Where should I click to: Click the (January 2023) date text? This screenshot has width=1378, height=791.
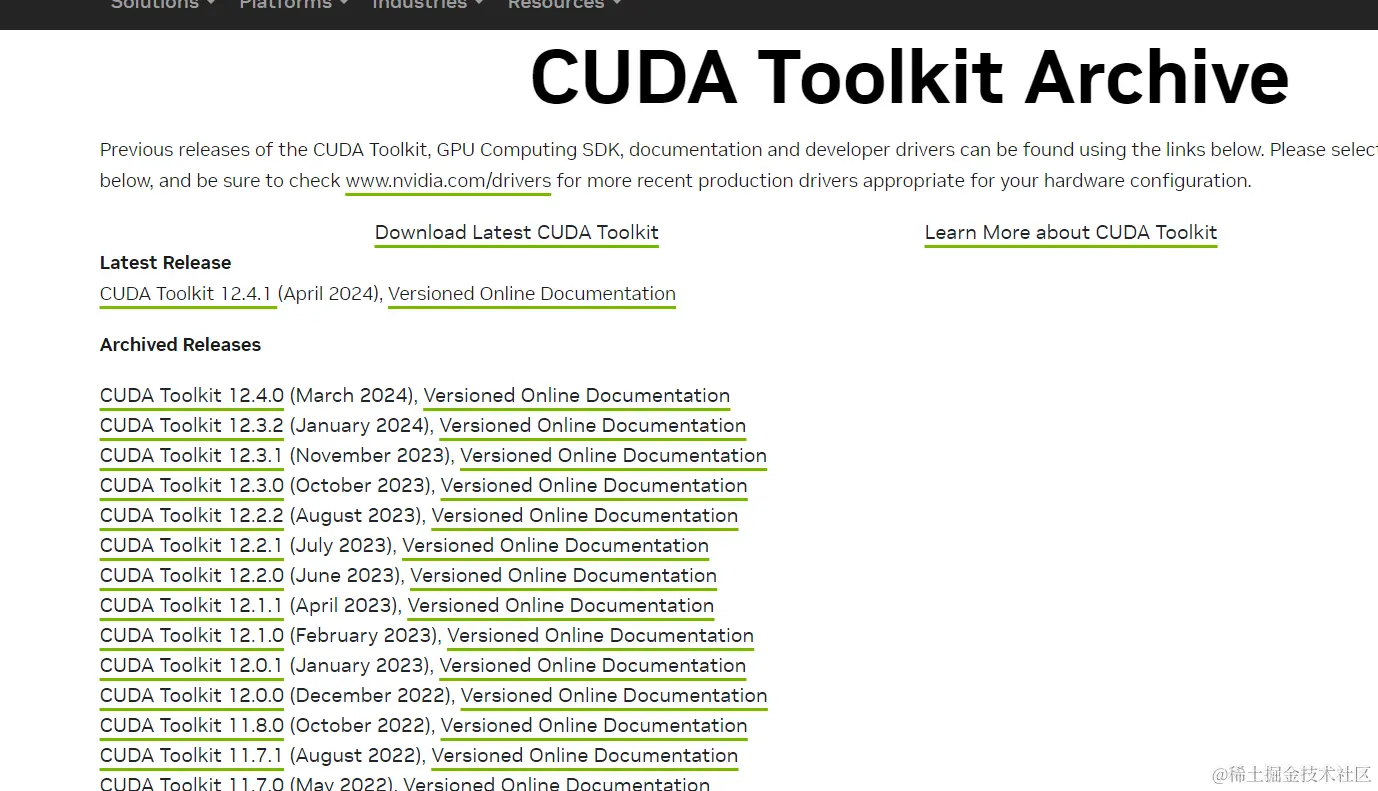(x=362, y=666)
